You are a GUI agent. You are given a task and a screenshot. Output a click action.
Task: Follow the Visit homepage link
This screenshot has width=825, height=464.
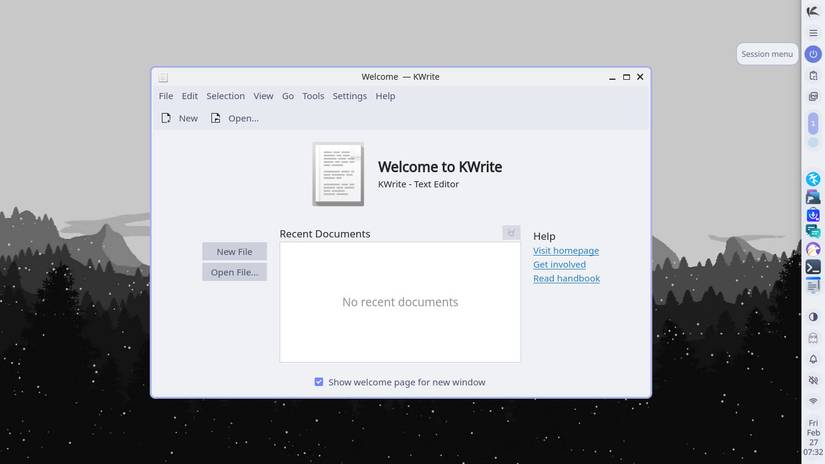point(566,251)
